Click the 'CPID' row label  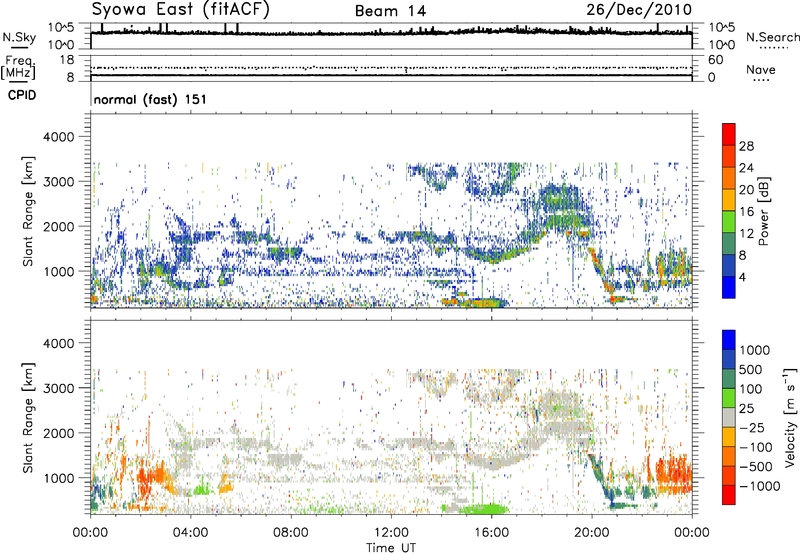tap(22, 95)
